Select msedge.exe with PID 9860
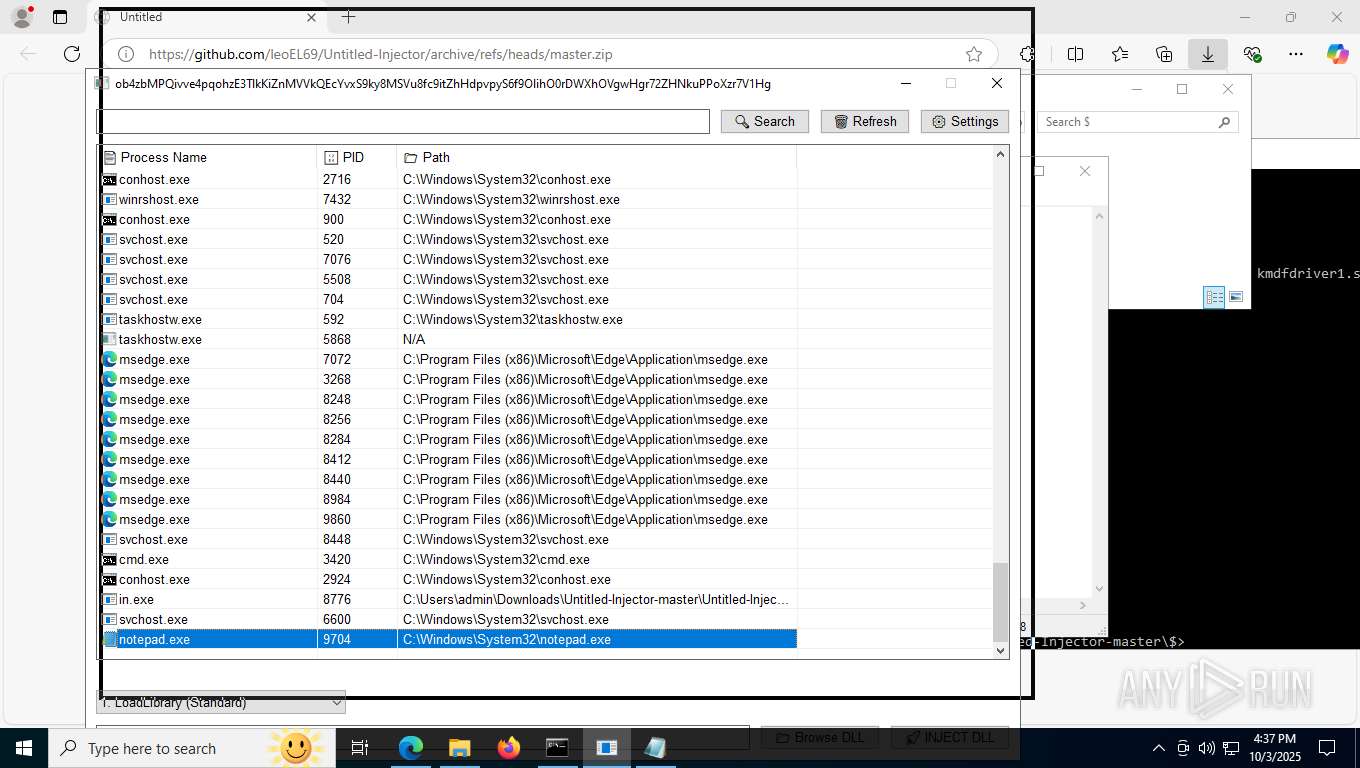Viewport: 1360px width, 768px height. tap(448, 519)
